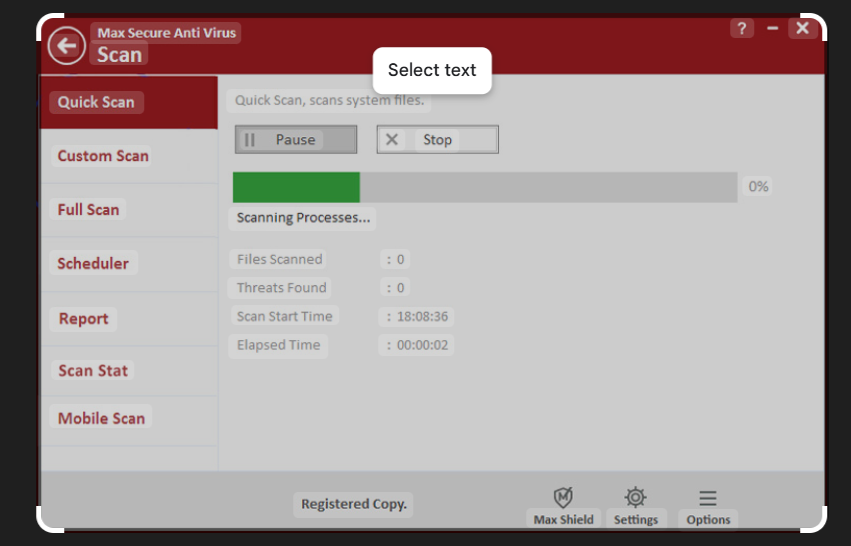851x546 pixels.
Task: Open the Report section
Action: 129,319
